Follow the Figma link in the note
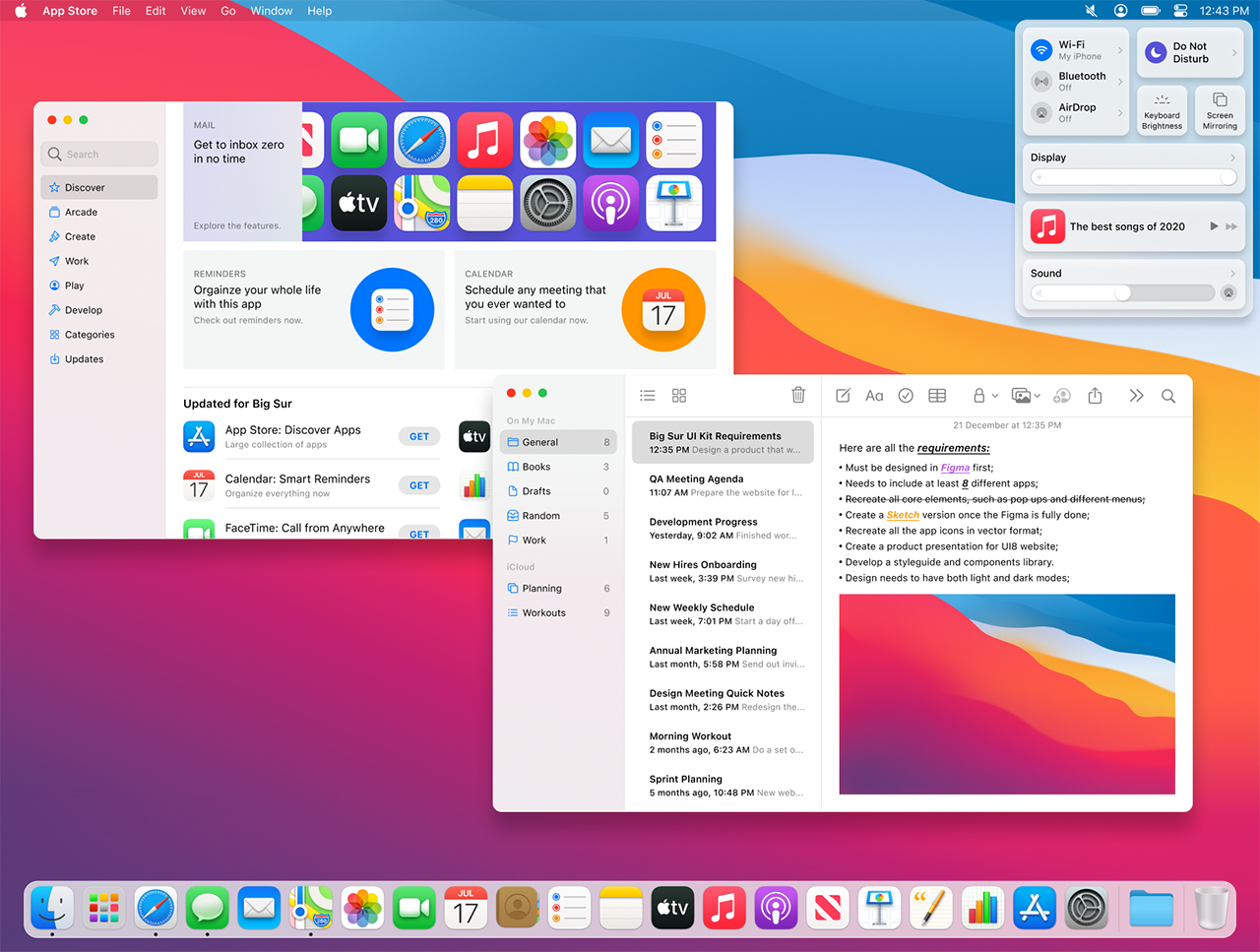 point(955,468)
